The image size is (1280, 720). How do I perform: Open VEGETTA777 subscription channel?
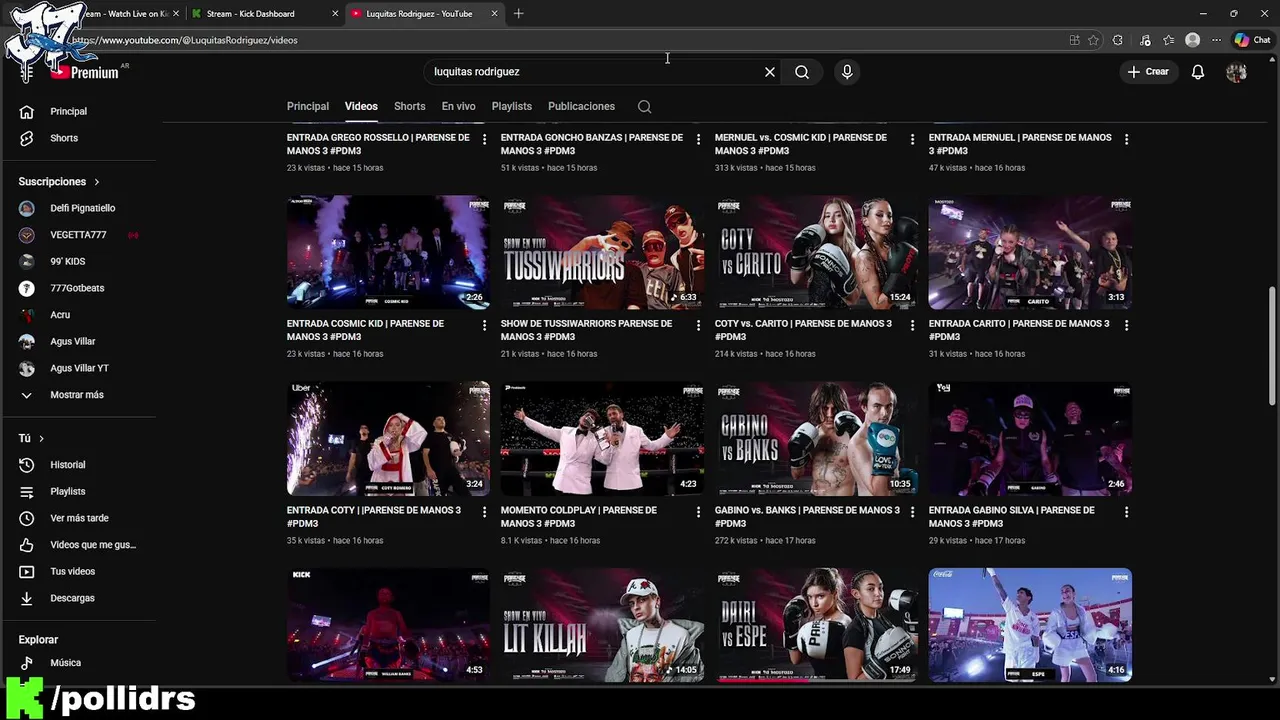[78, 235]
